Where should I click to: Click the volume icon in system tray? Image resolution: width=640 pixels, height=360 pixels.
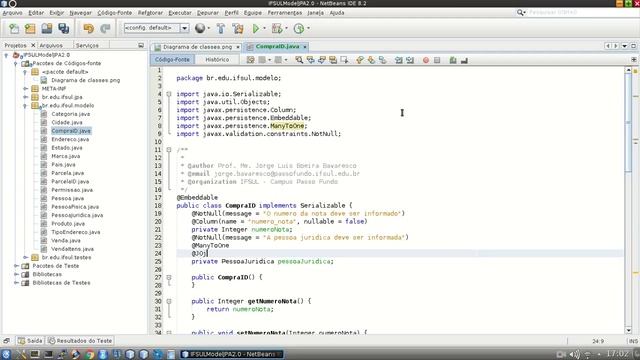point(574,354)
